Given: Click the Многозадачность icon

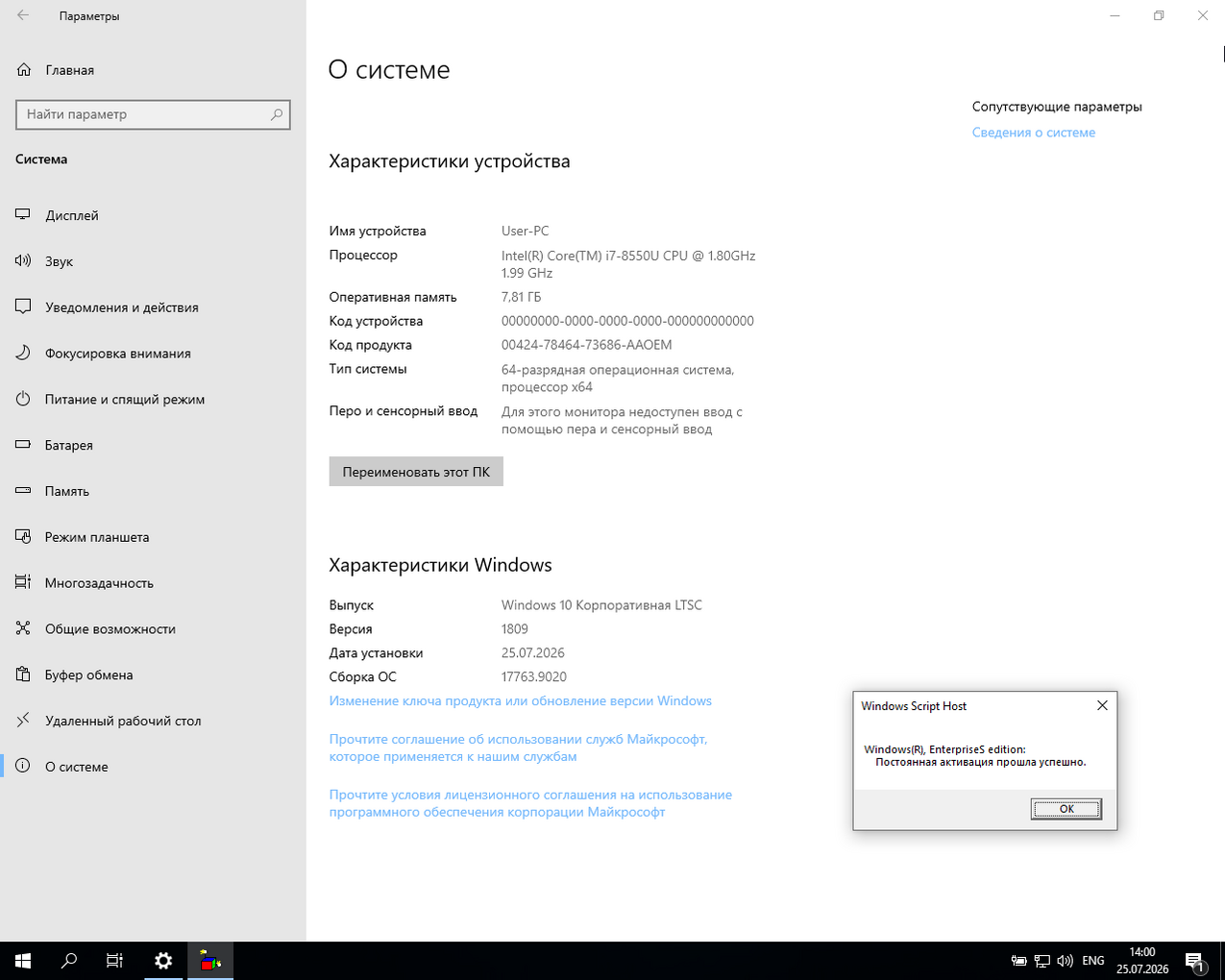Looking at the screenshot, I should pyautogui.click(x=23, y=583).
